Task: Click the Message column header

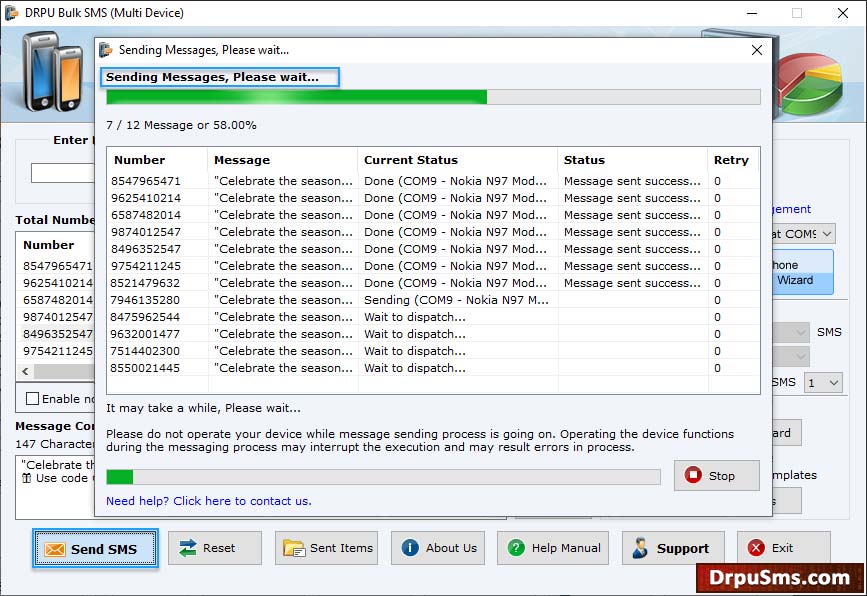Action: tap(283, 160)
